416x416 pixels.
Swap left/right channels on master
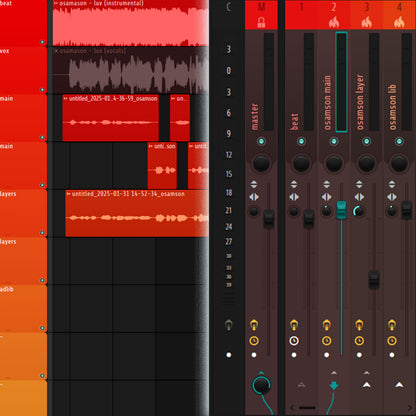tap(254, 197)
